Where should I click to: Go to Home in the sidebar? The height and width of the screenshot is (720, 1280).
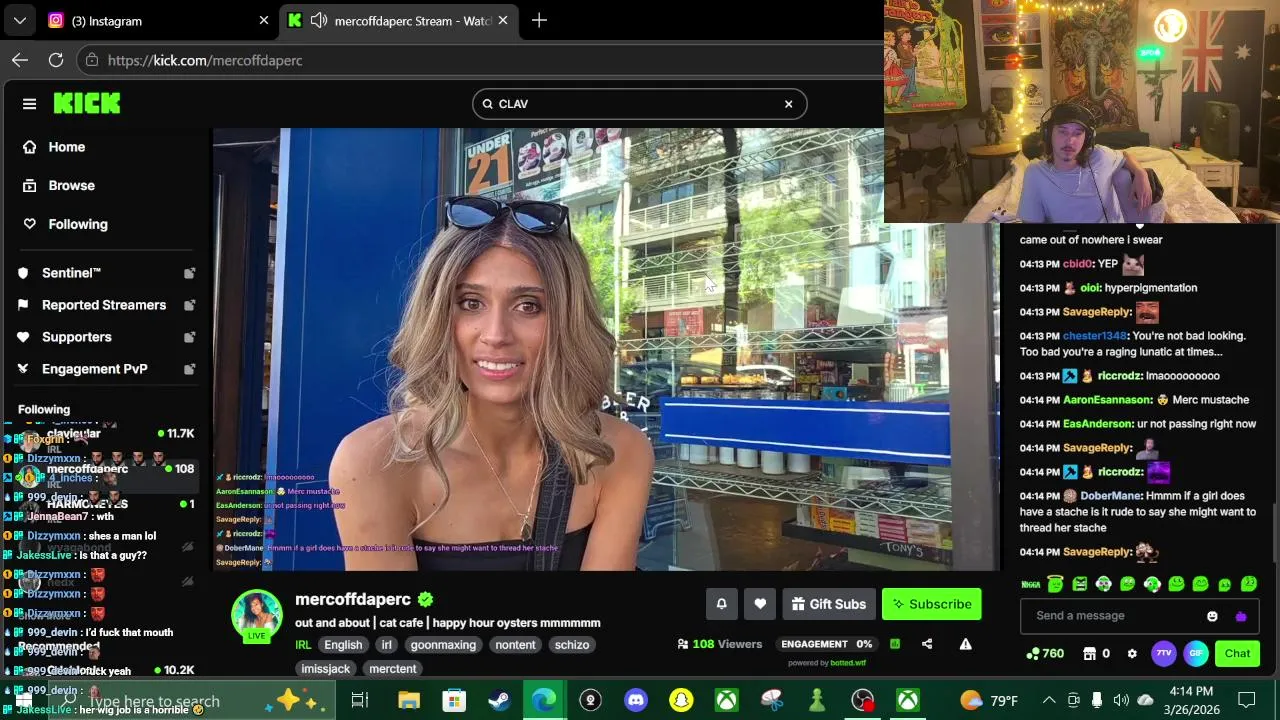pyautogui.click(x=67, y=147)
